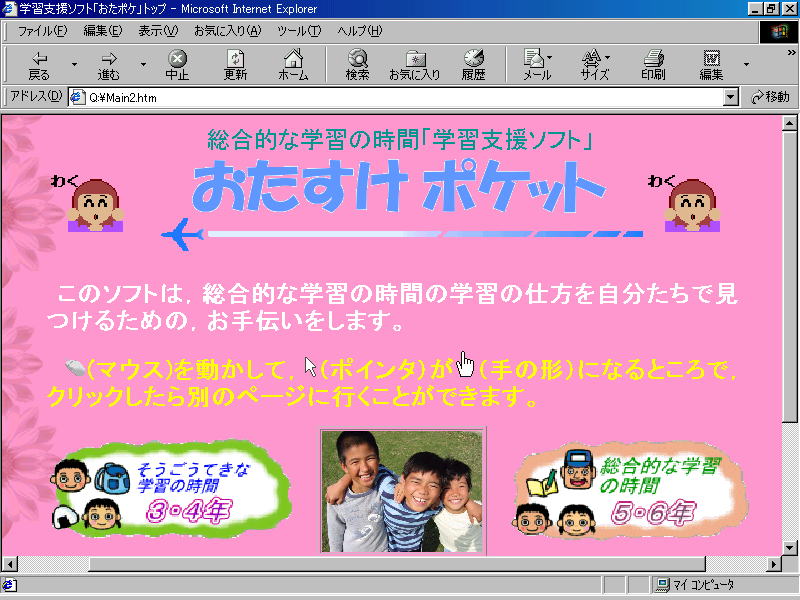Click the アドレス(D) label
This screenshot has height=600, width=800.
point(36,96)
